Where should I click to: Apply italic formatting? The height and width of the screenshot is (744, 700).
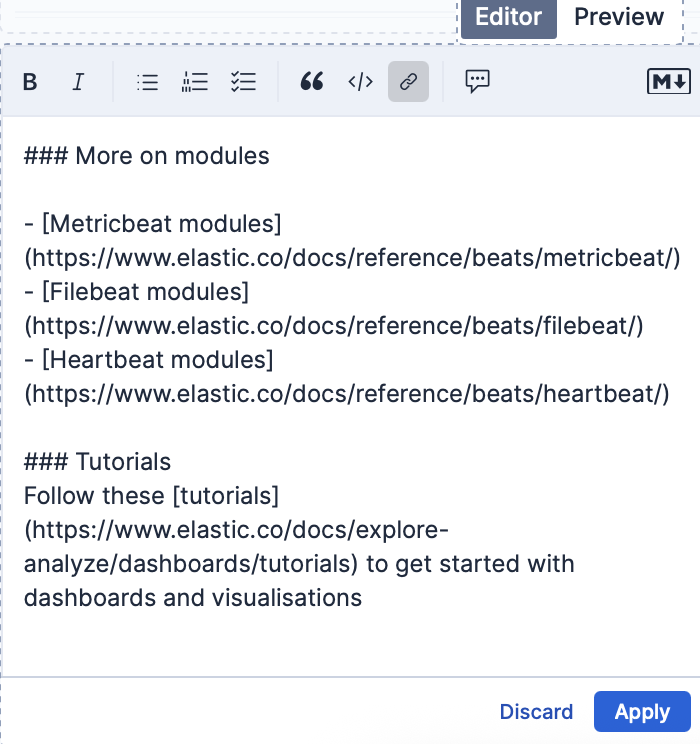(x=78, y=82)
